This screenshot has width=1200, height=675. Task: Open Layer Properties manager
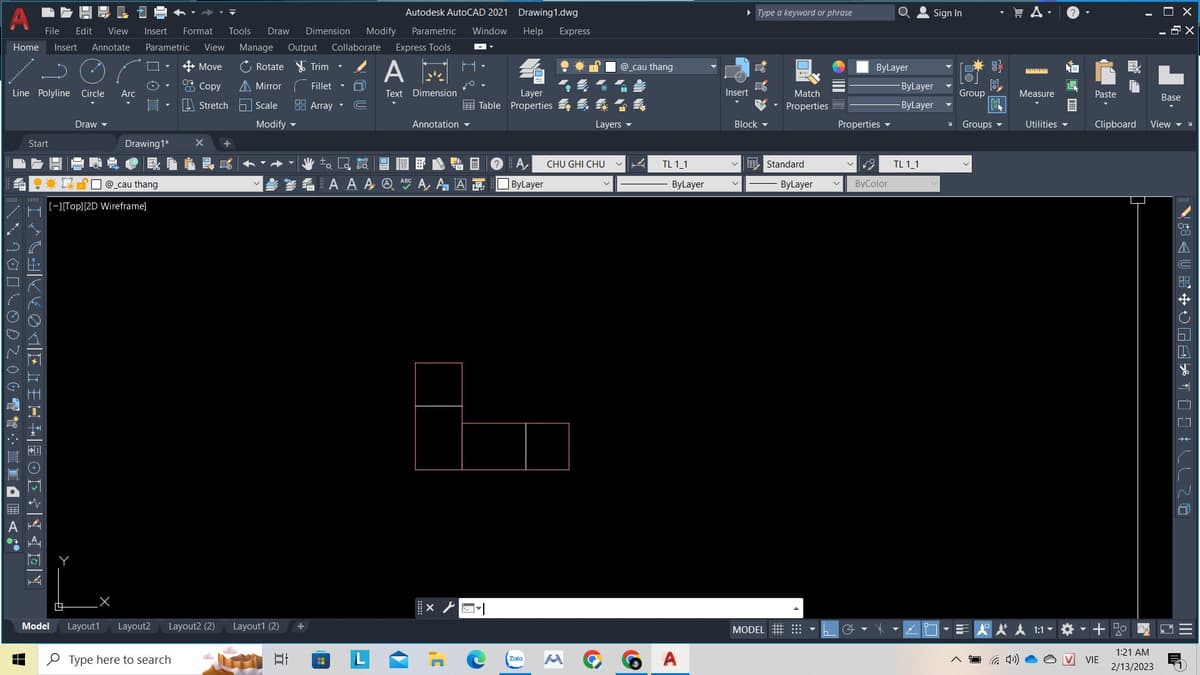click(532, 85)
